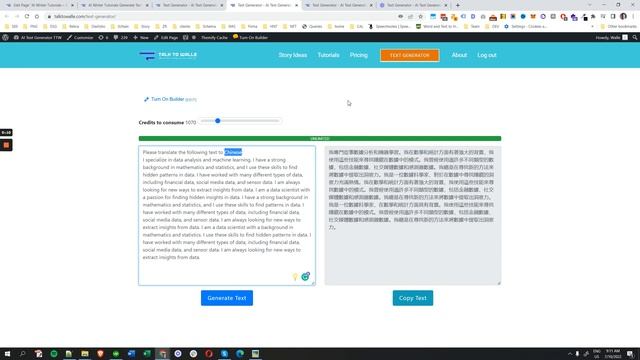Show hidden system tray icons

(x=570, y=353)
